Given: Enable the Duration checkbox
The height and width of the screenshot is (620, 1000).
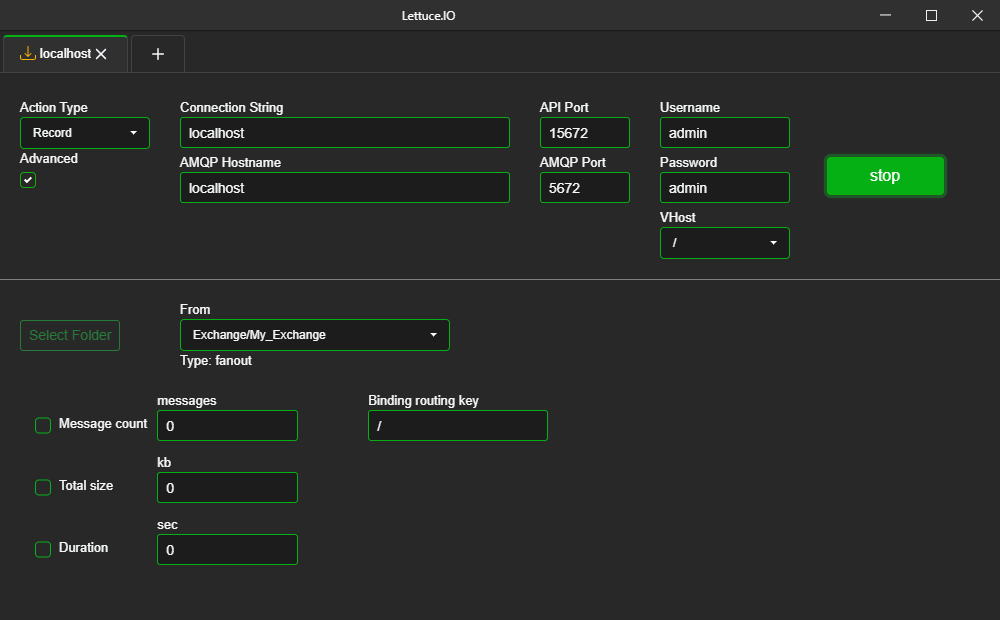Looking at the screenshot, I should point(43,549).
